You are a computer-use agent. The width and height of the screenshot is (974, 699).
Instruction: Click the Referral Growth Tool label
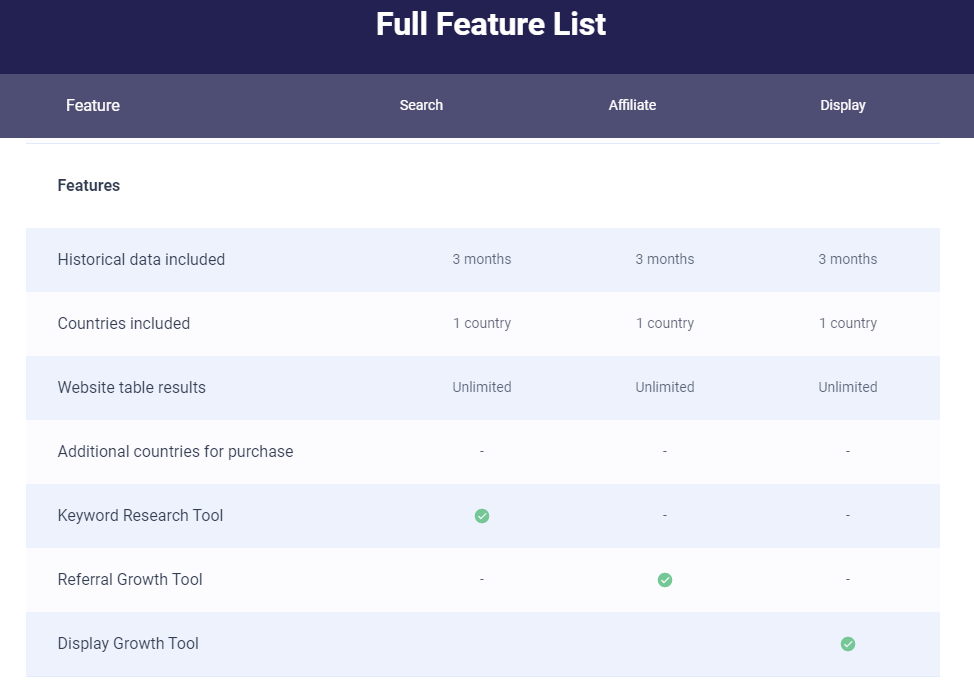point(130,580)
